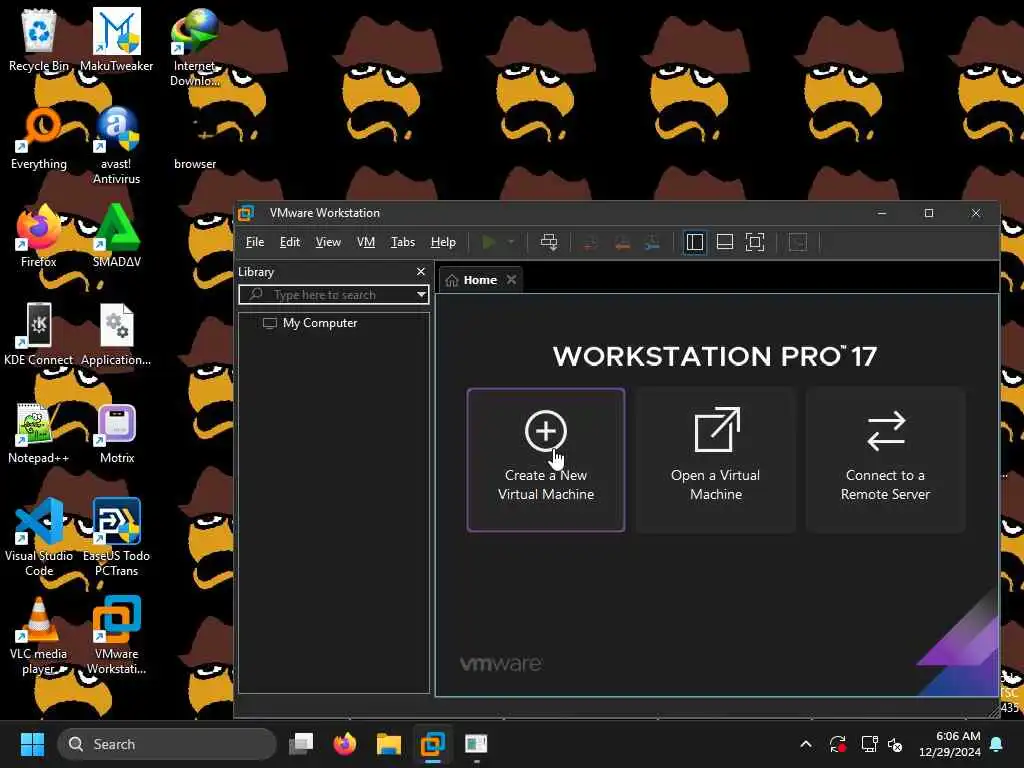
Task: Click the full screen mode icon
Action: (x=755, y=242)
